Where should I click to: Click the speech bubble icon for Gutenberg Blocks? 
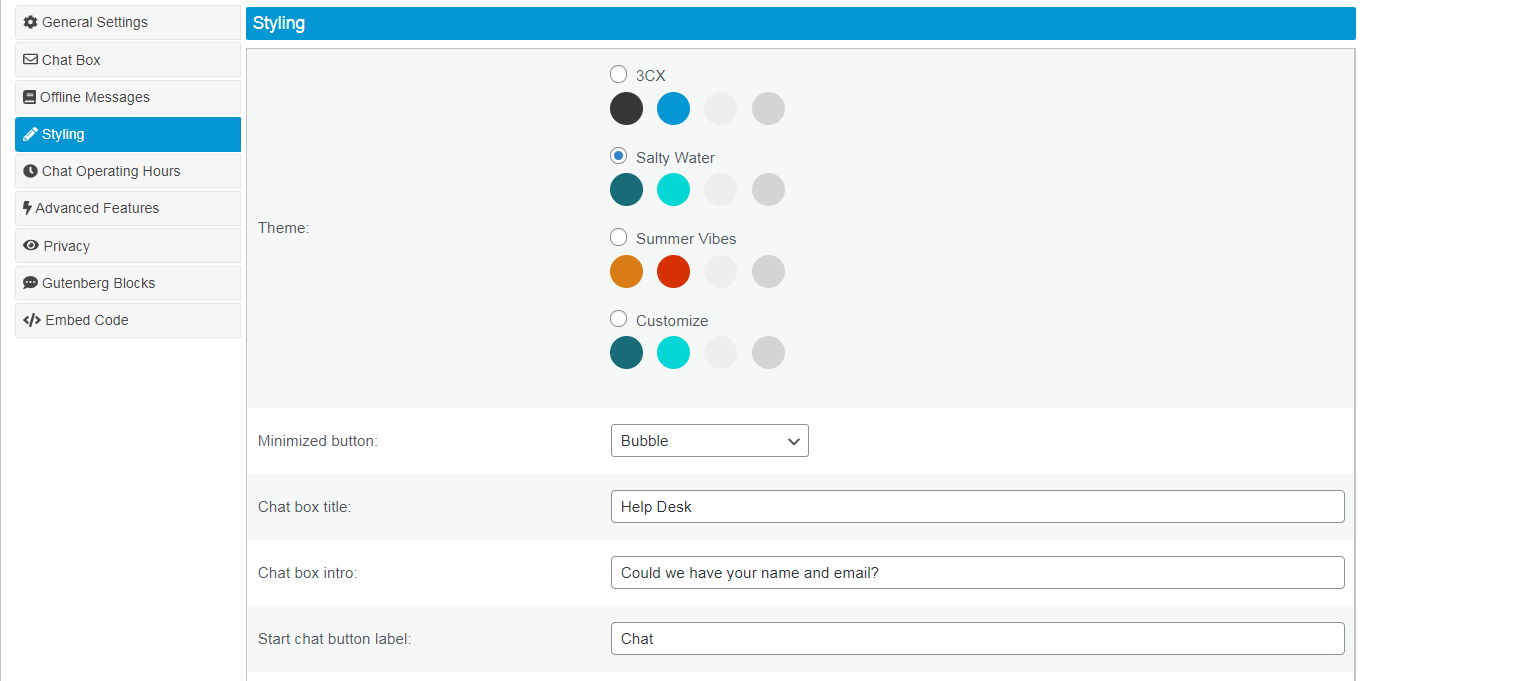click(x=30, y=283)
